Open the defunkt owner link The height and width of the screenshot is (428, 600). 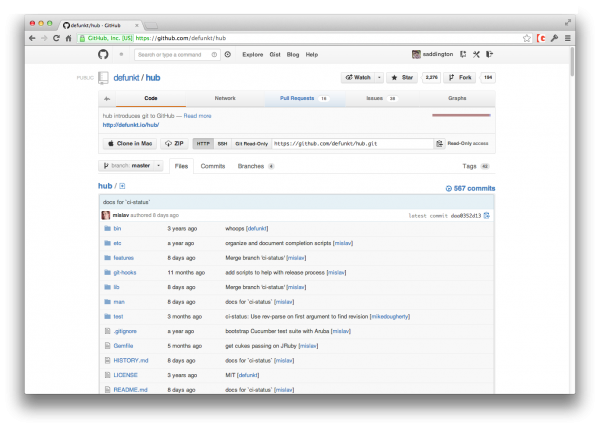pos(126,78)
